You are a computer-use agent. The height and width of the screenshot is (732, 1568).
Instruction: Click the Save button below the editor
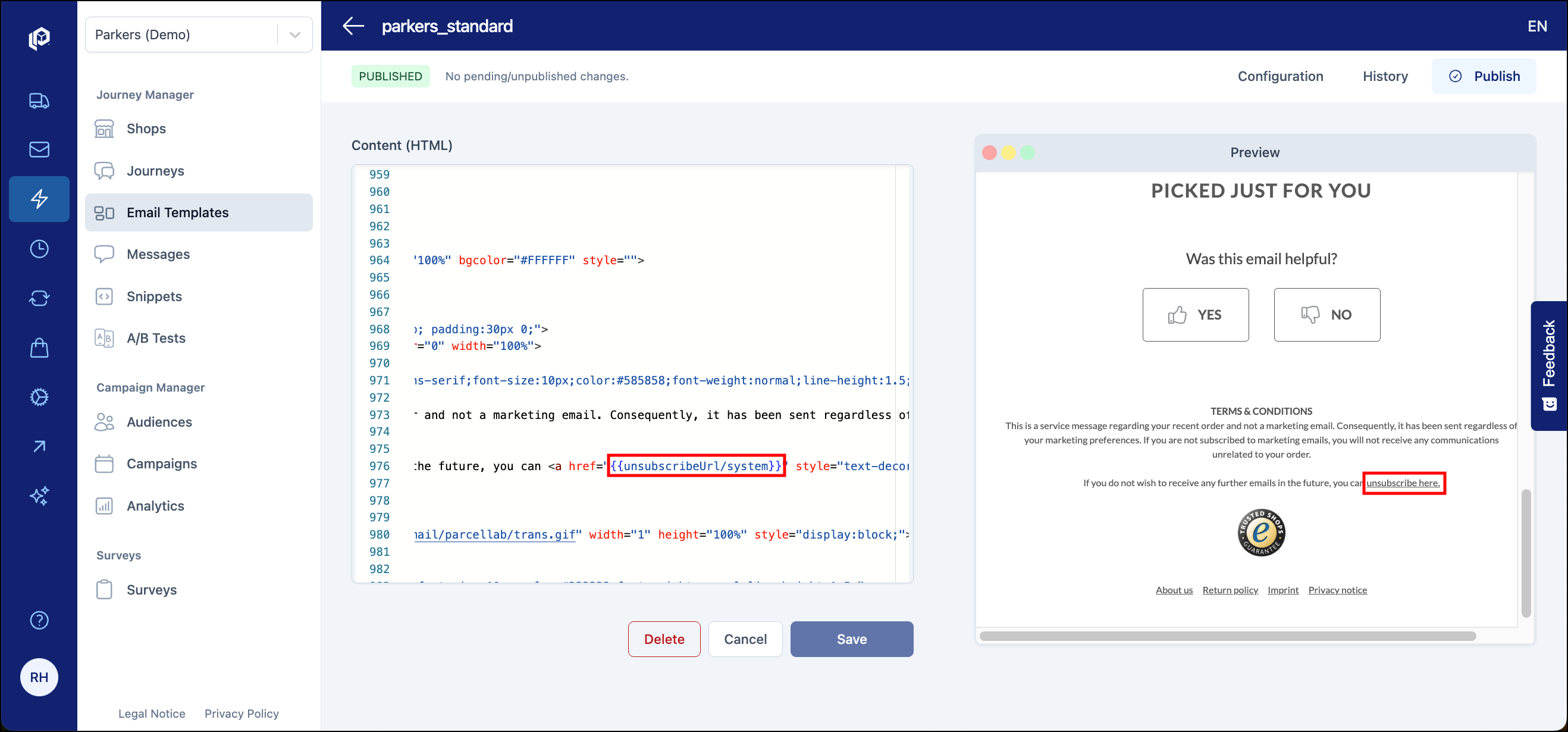(852, 639)
